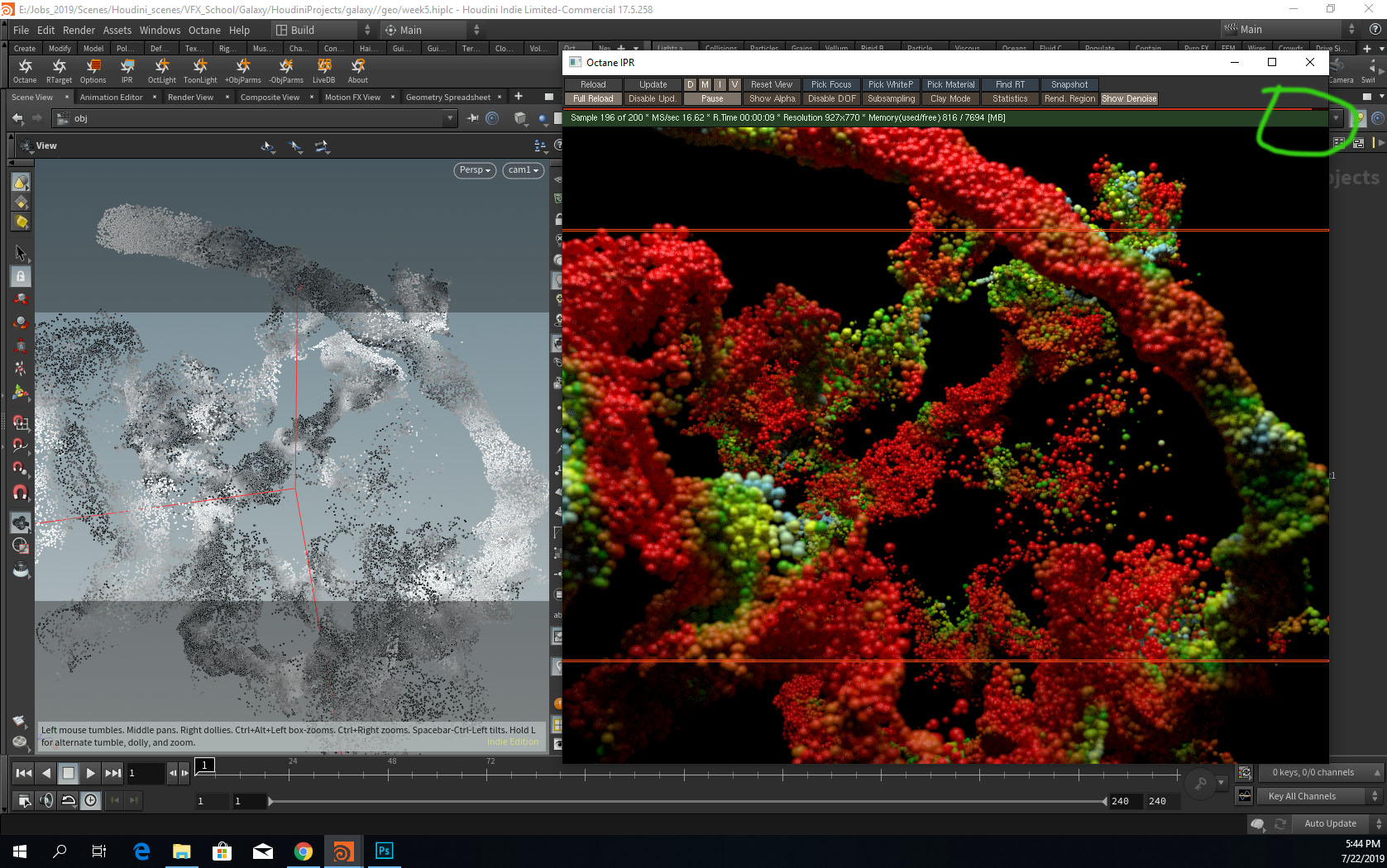Toggle the D channel button in Octane IPR
Viewport: 1387px width, 868px height.
690,84
